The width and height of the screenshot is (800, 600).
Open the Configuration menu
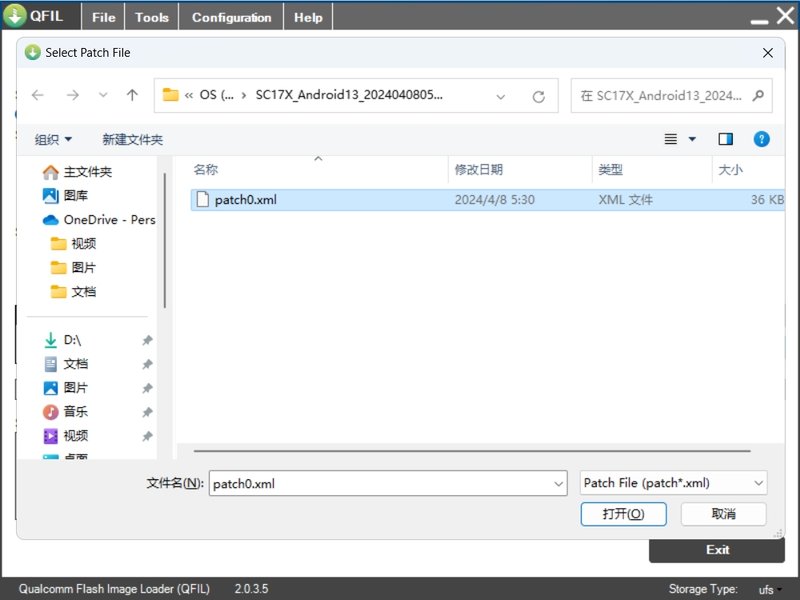(x=231, y=17)
